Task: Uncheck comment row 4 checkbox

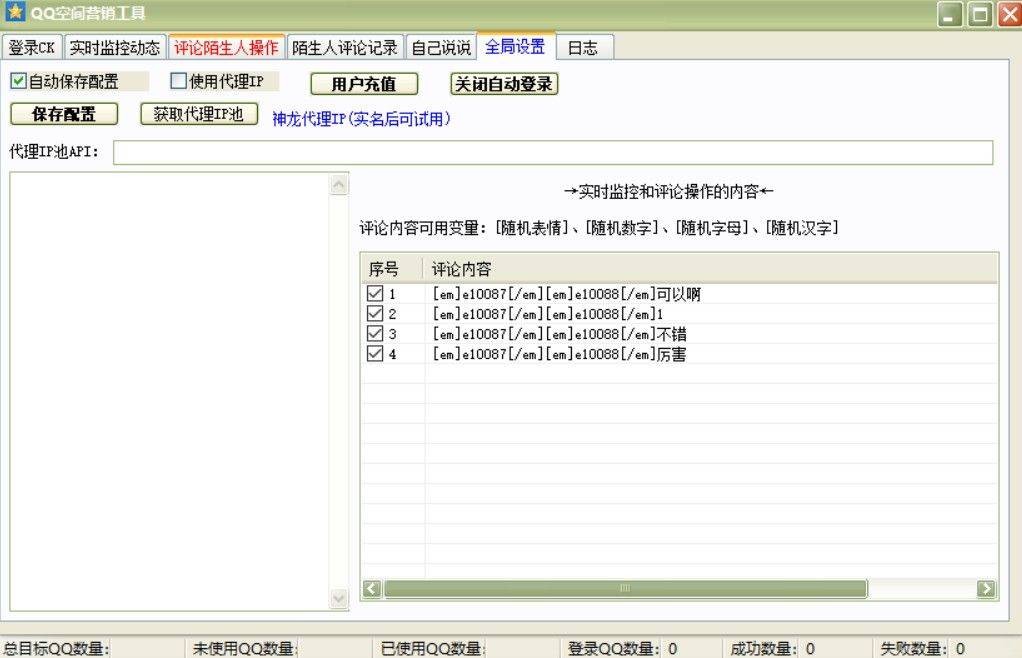Action: (375, 354)
